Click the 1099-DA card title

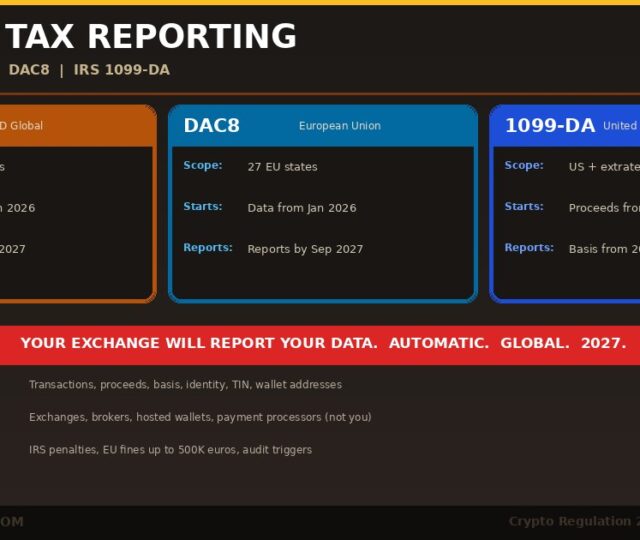click(x=550, y=125)
